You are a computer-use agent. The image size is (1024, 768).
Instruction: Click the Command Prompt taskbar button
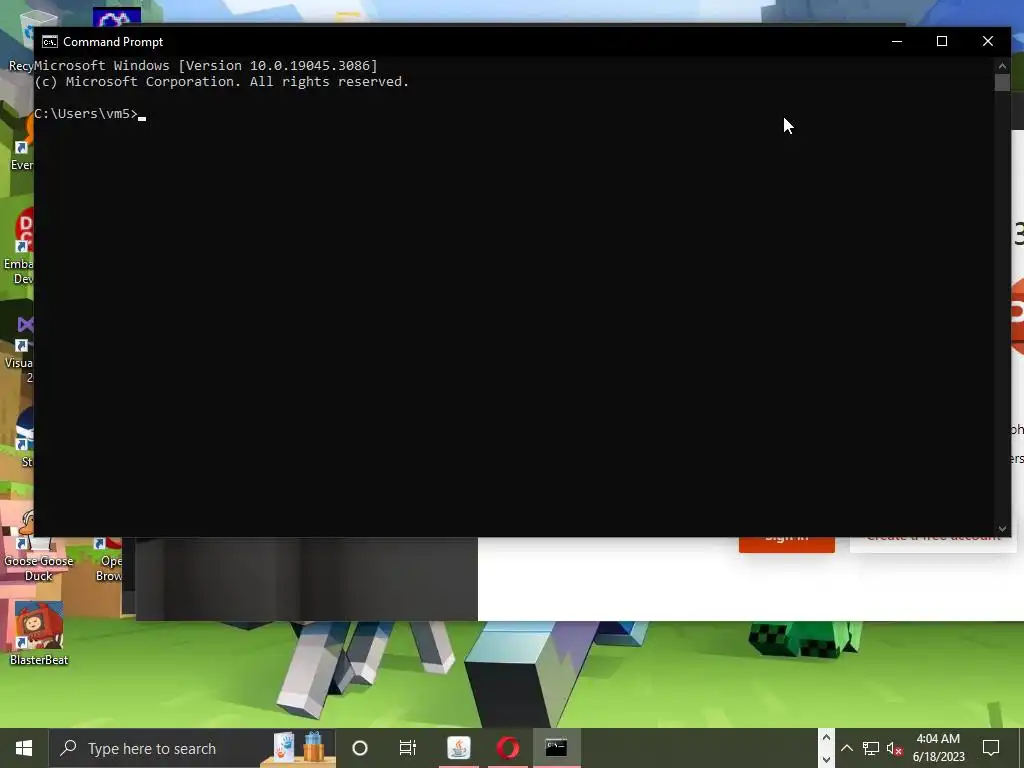click(556, 748)
